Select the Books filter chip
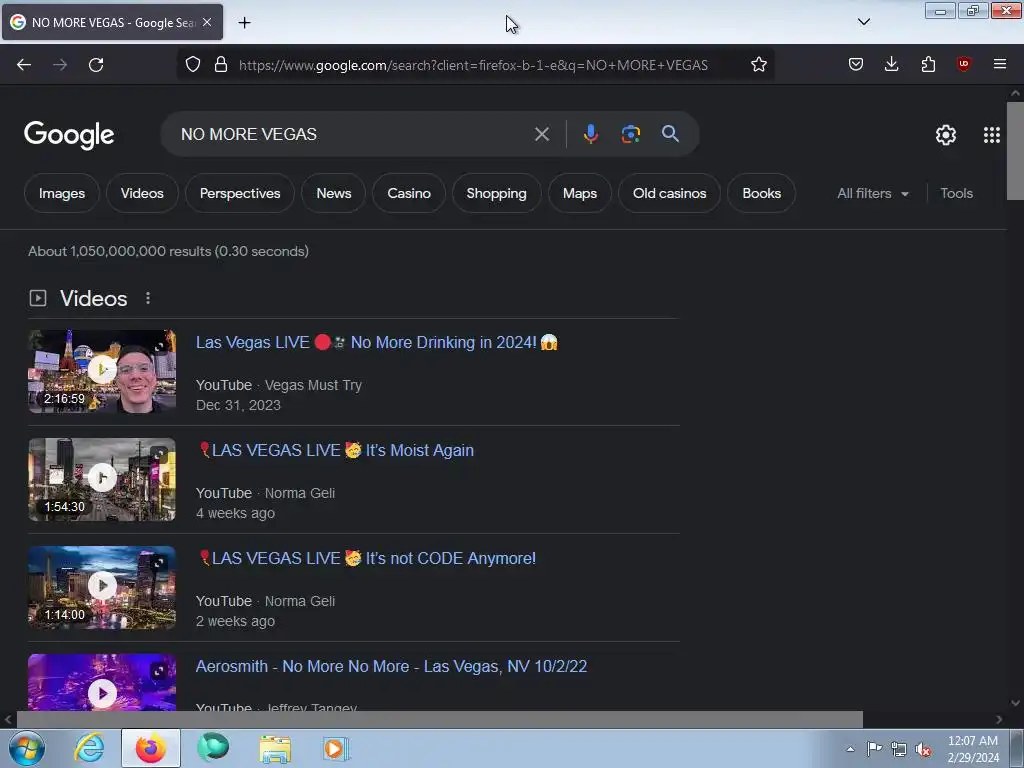Viewport: 1024px width, 768px height. tap(761, 193)
